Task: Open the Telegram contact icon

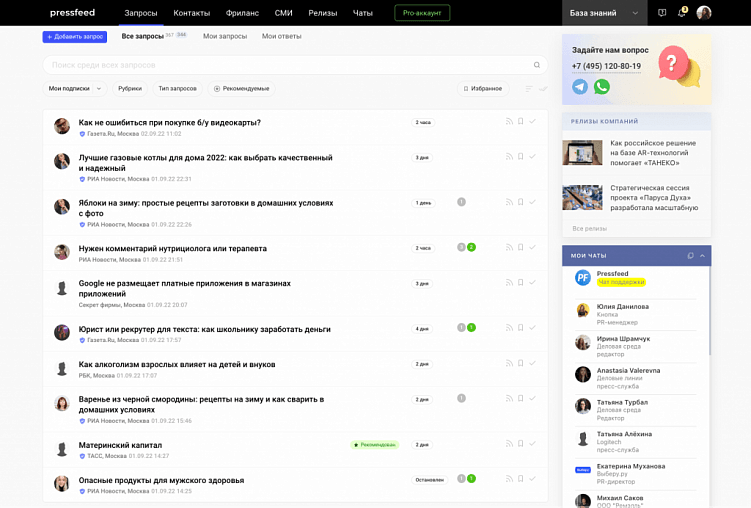Action: click(x=580, y=87)
